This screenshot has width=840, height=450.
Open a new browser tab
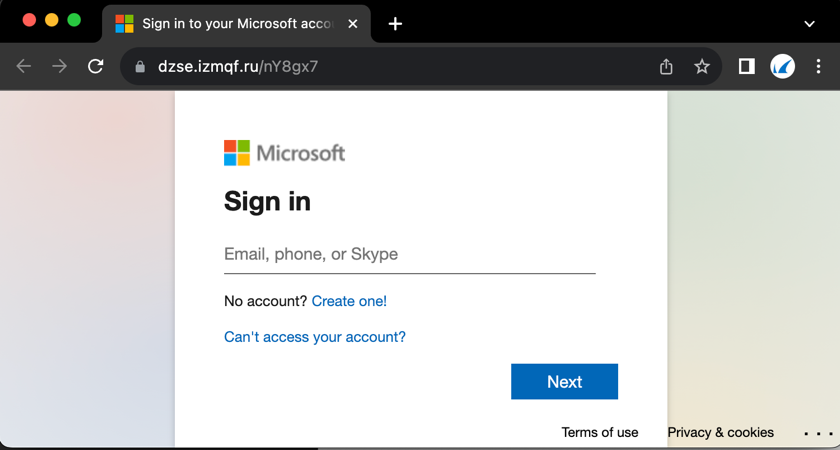pyautogui.click(x=396, y=23)
